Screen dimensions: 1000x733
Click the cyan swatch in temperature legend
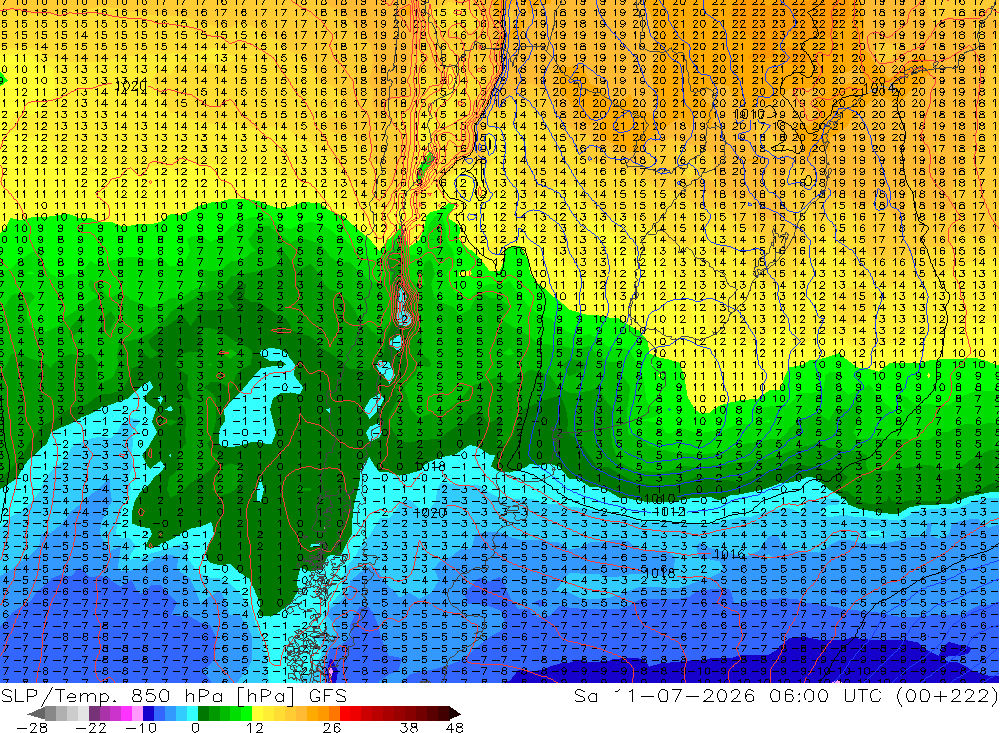193,713
